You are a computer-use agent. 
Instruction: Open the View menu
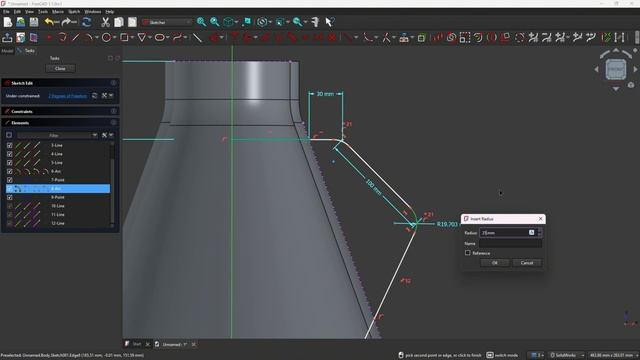click(x=29, y=12)
